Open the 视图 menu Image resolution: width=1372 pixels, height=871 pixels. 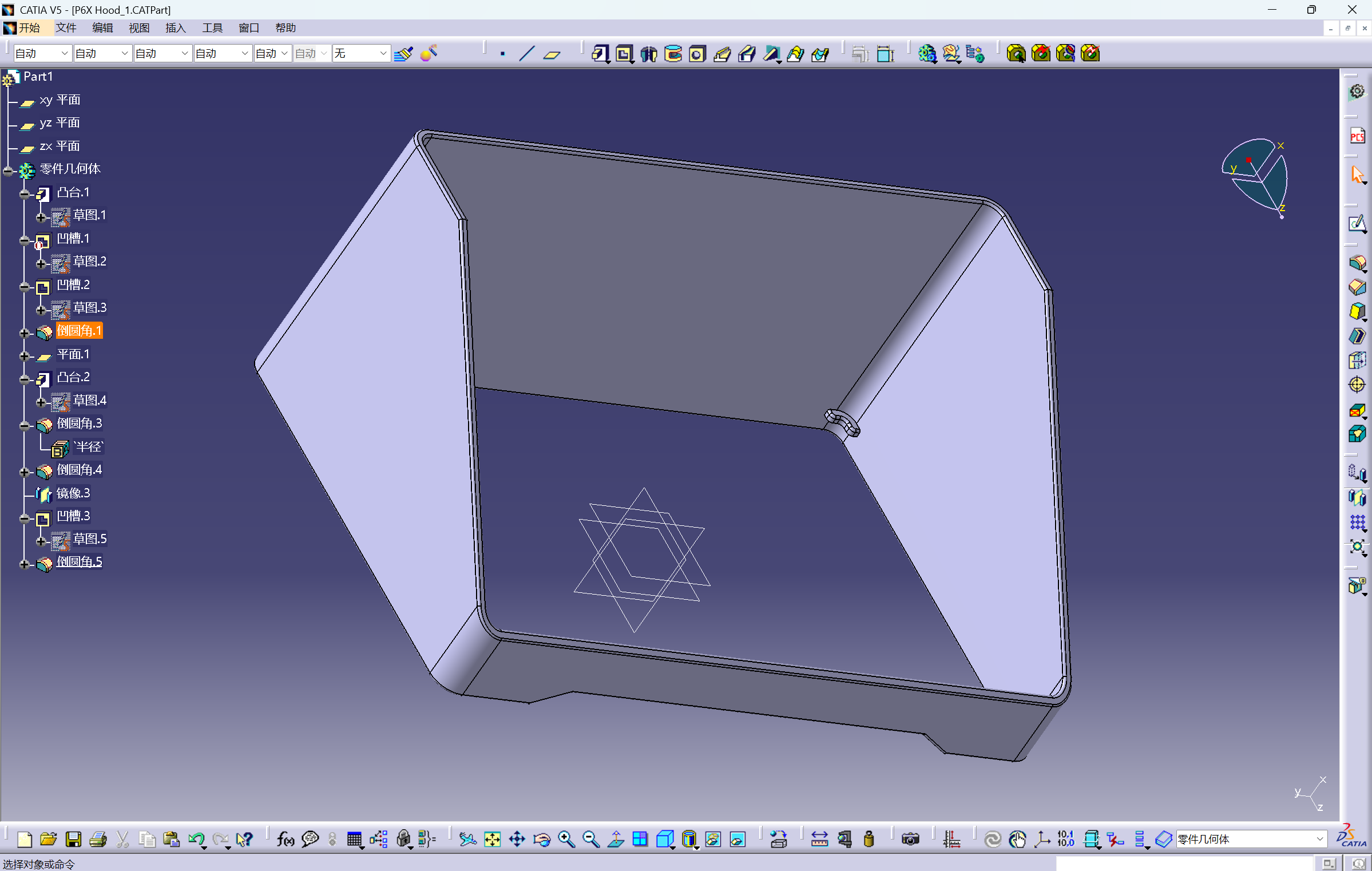tap(139, 28)
